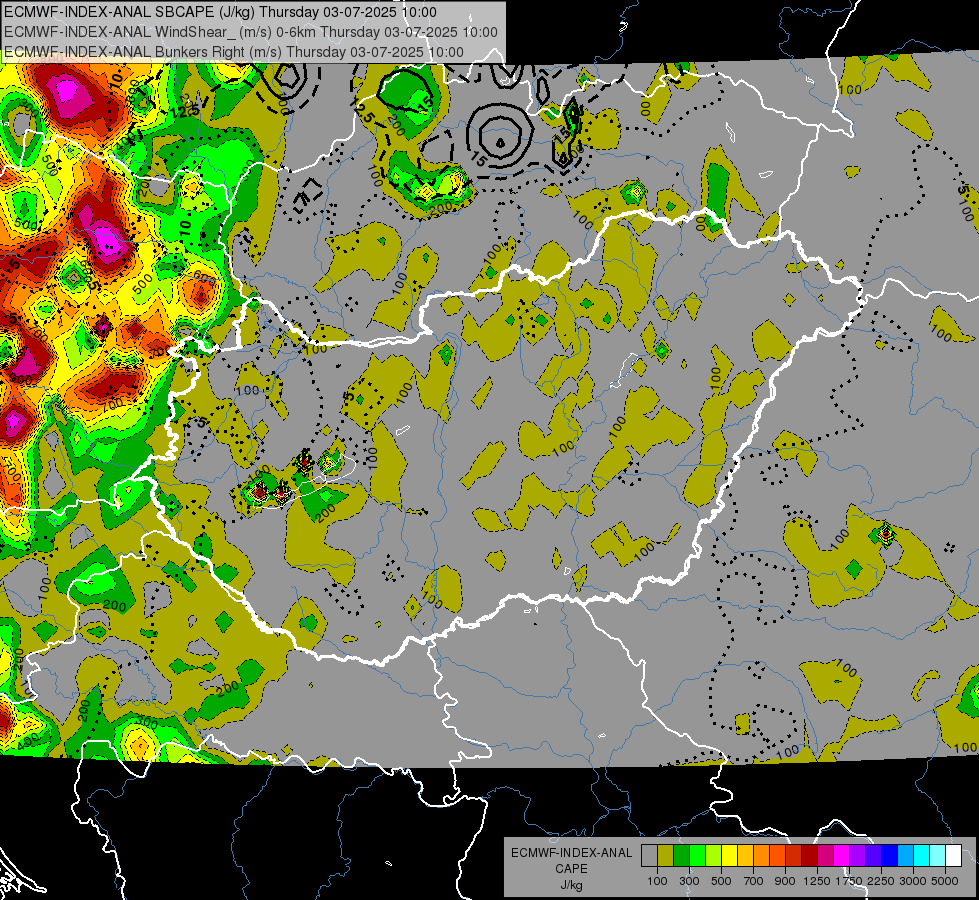
Task: Click the Bunkers Right header line
Action: [x=234, y=52]
